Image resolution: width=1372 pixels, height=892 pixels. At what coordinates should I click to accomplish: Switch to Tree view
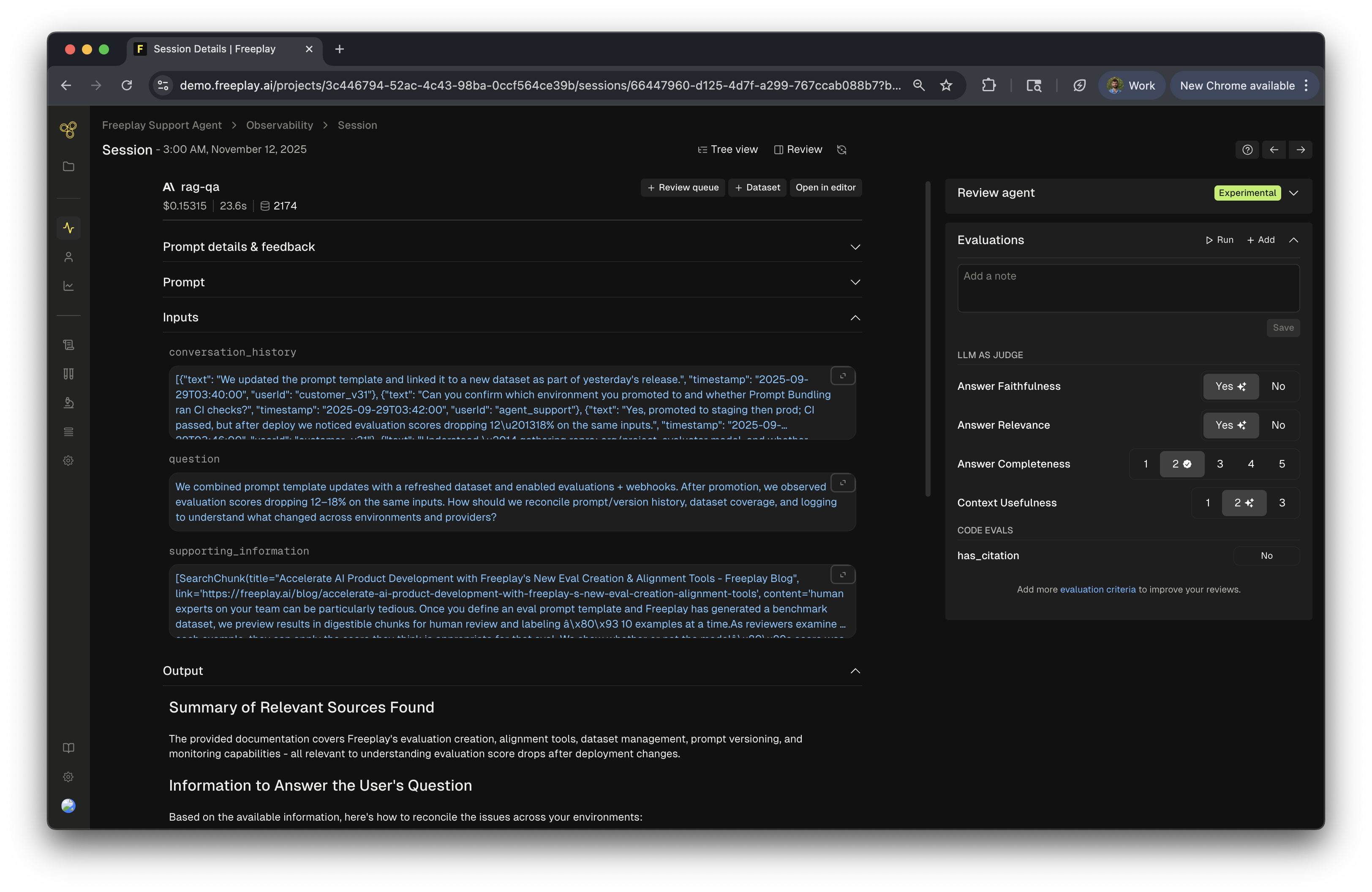[x=727, y=150]
